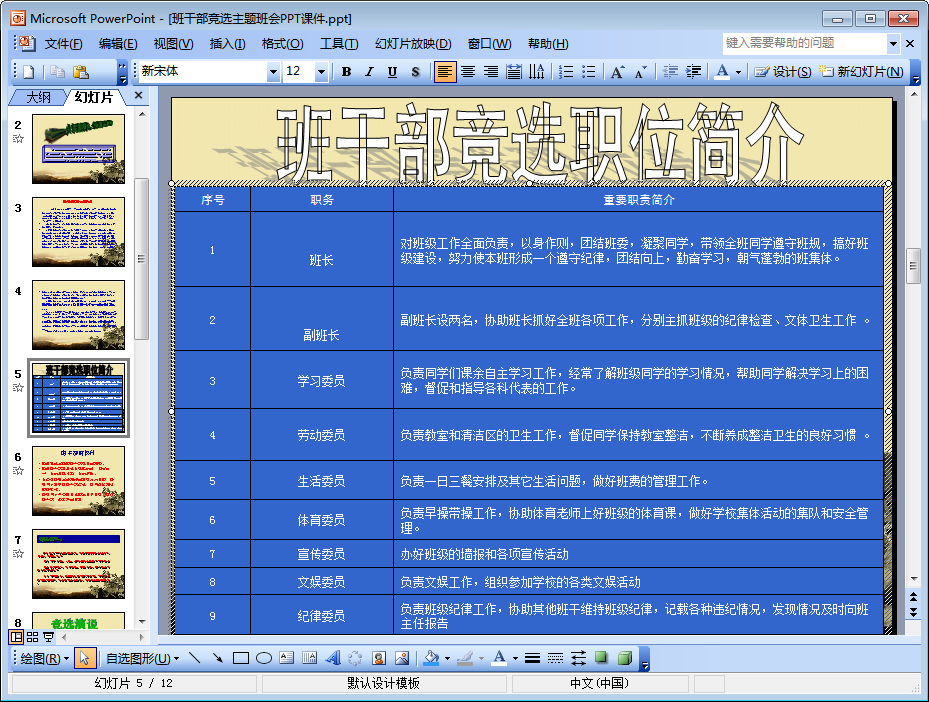This screenshot has height=702, width=929.
Task: Toggle italic formatting
Action: (370, 72)
